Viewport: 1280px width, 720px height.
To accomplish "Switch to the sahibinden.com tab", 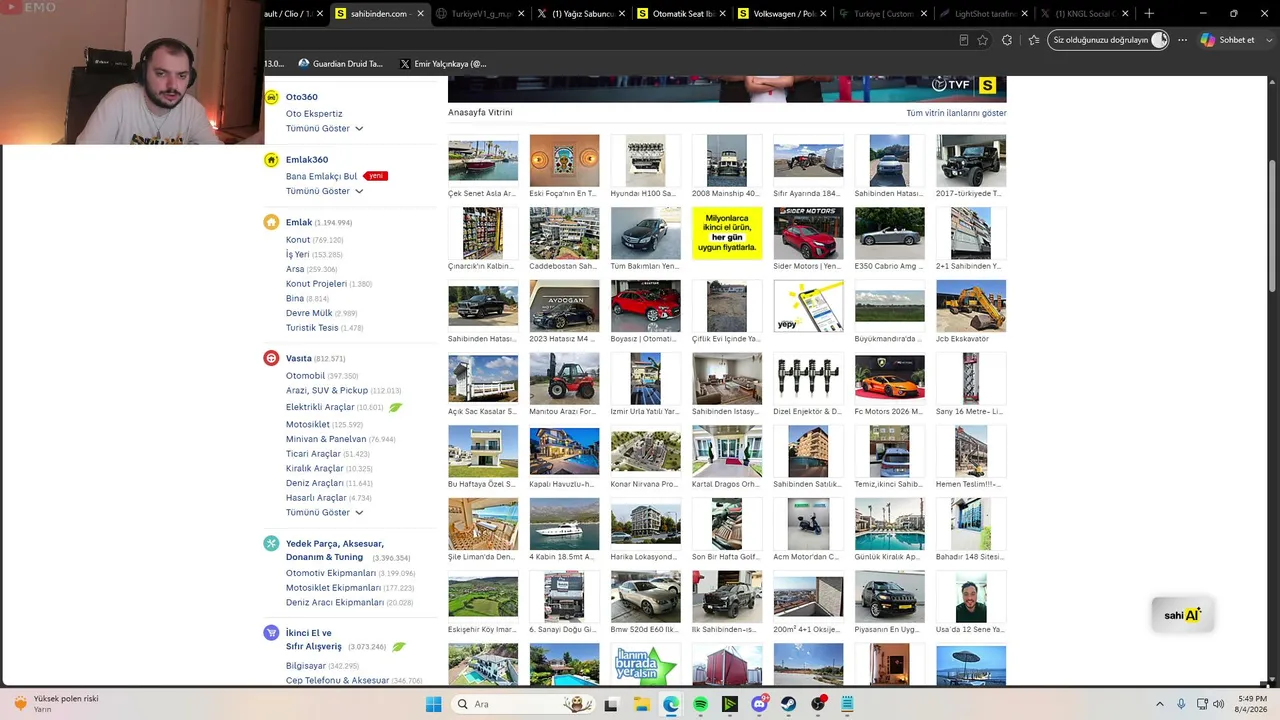I will click(379, 14).
